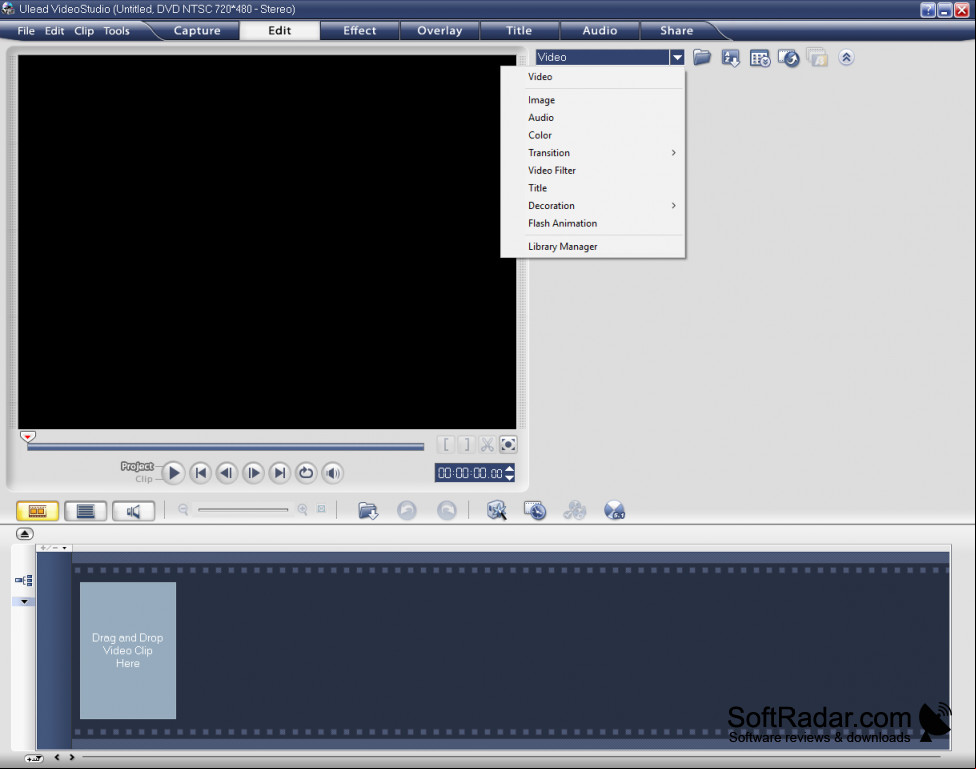Enlarge the preview window icon
This screenshot has height=769, width=976.
[508, 445]
